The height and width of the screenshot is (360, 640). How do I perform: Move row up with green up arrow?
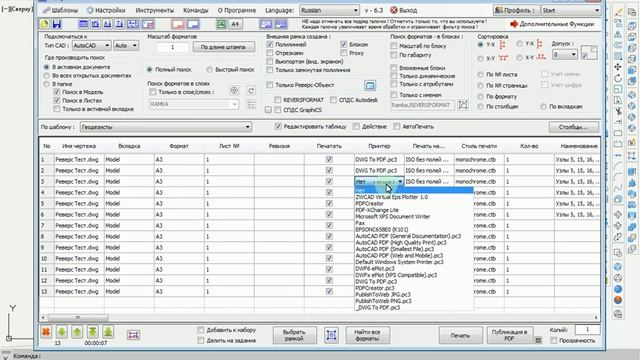77,332
